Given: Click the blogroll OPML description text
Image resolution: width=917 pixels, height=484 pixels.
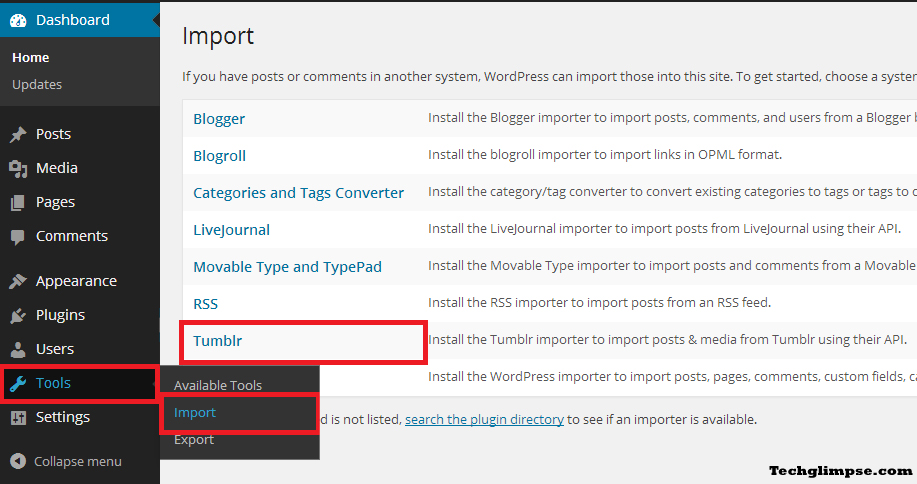Looking at the screenshot, I should [605, 154].
